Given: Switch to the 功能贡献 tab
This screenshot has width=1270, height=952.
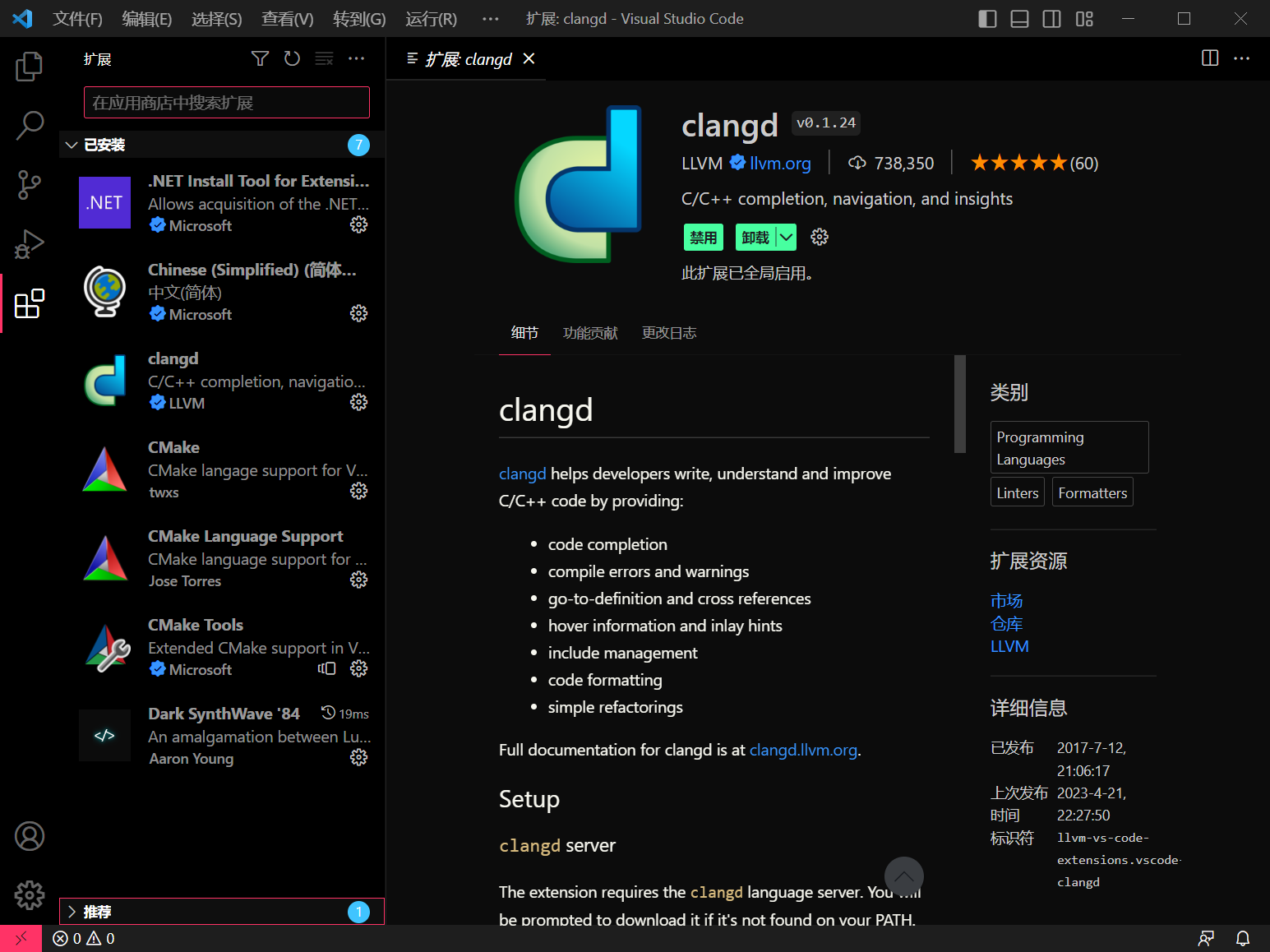Looking at the screenshot, I should tap(589, 333).
